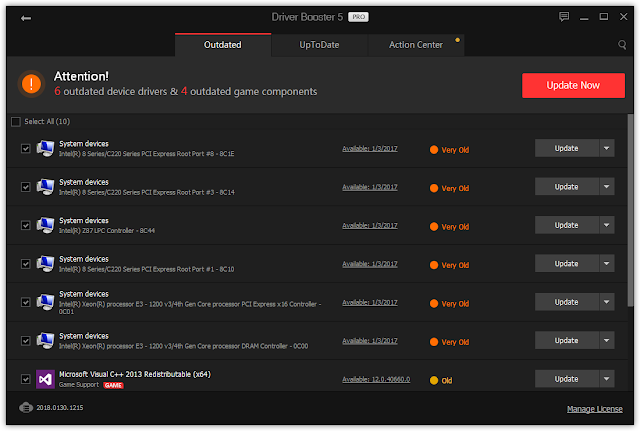This screenshot has width=640, height=431.
Task: Click the PRO badge in title
Action: 358,17
